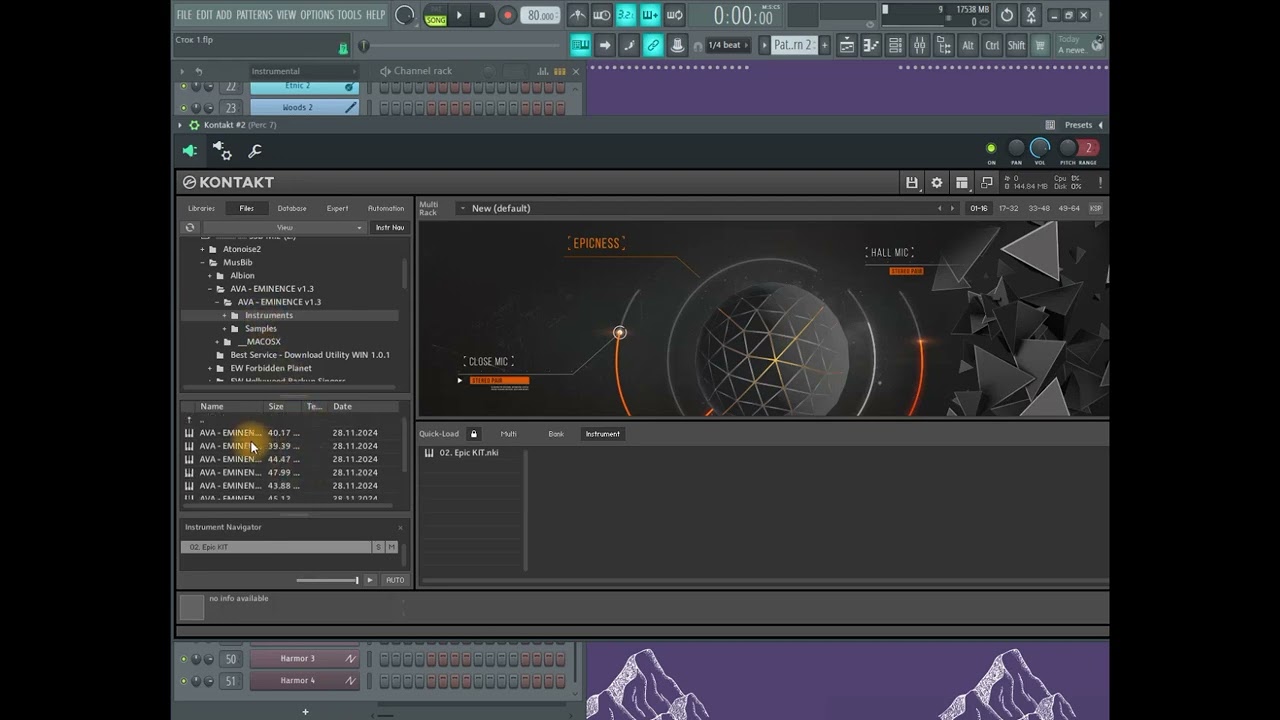Click the FL Studio record button

[x=507, y=15]
